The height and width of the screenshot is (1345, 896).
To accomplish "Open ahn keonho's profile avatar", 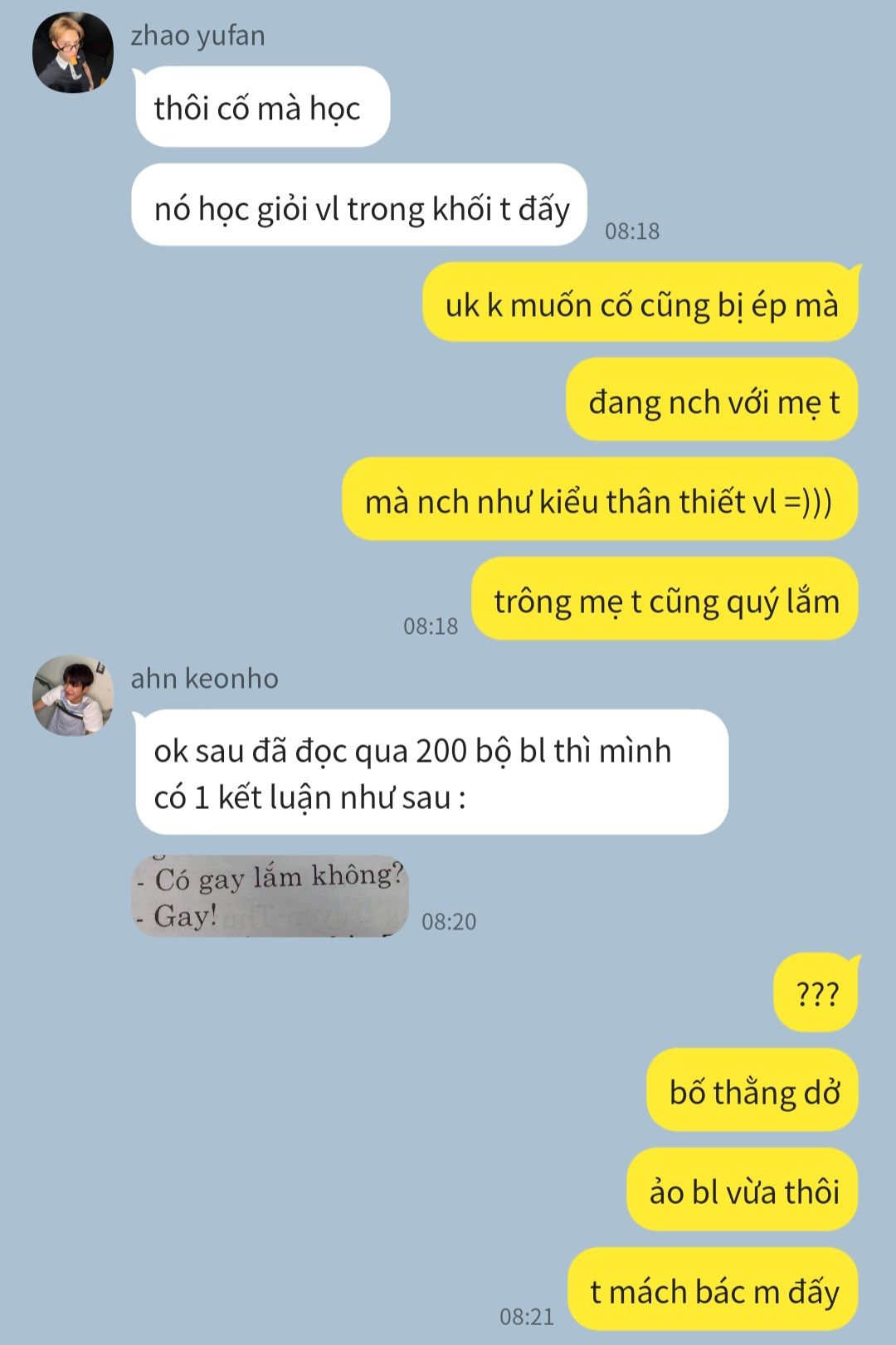I will [73, 695].
